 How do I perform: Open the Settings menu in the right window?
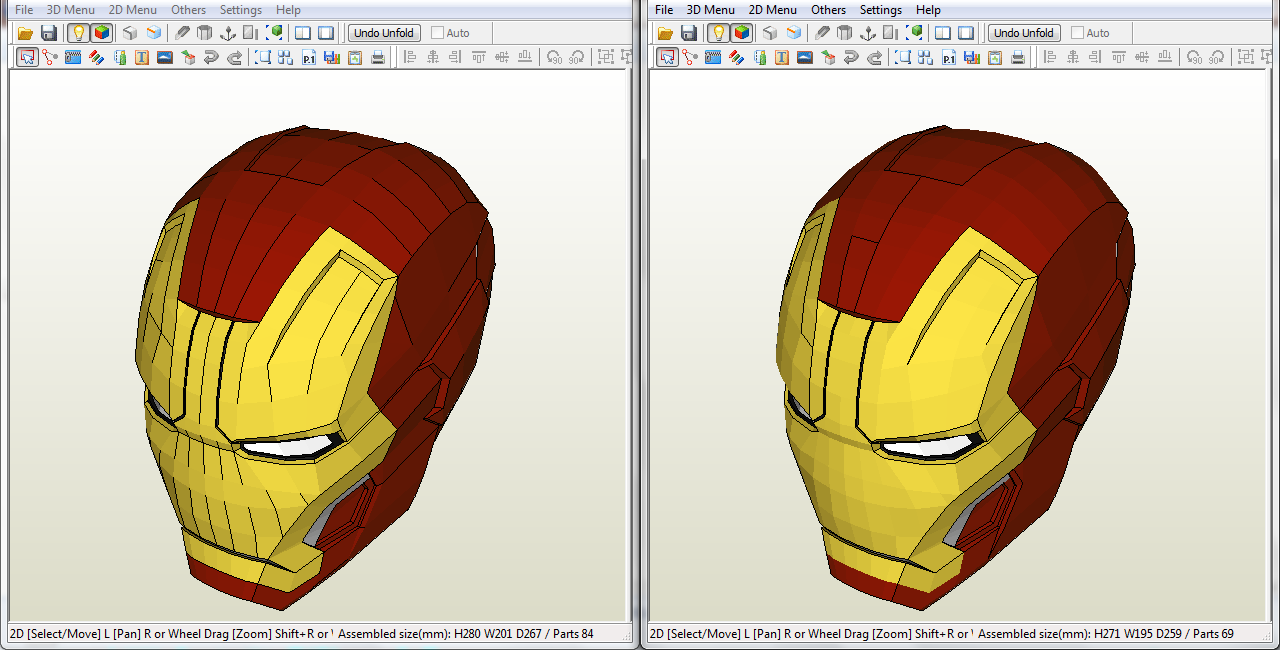click(881, 10)
